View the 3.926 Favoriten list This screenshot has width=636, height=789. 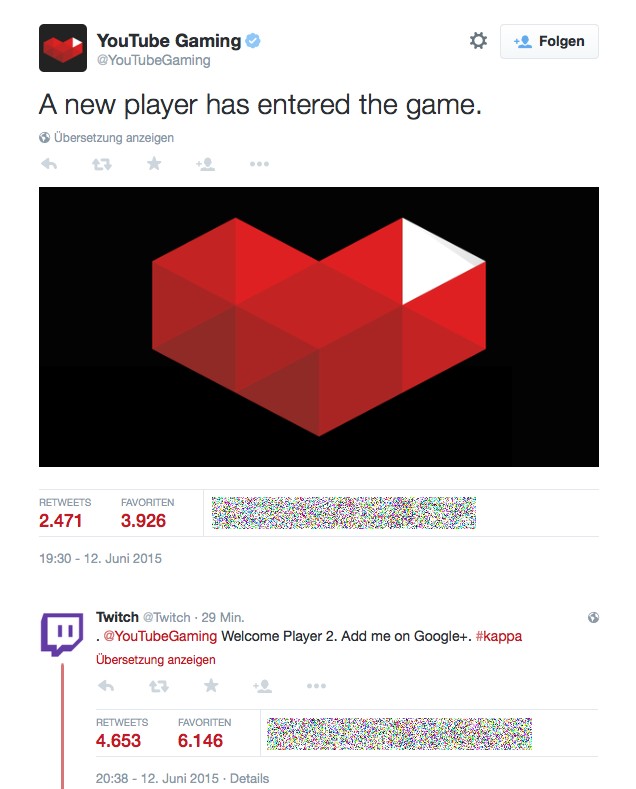click(x=143, y=520)
